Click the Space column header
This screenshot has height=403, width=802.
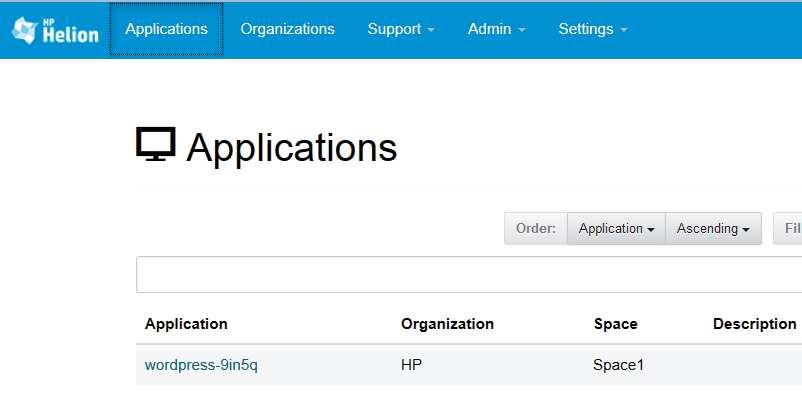pyautogui.click(x=616, y=324)
